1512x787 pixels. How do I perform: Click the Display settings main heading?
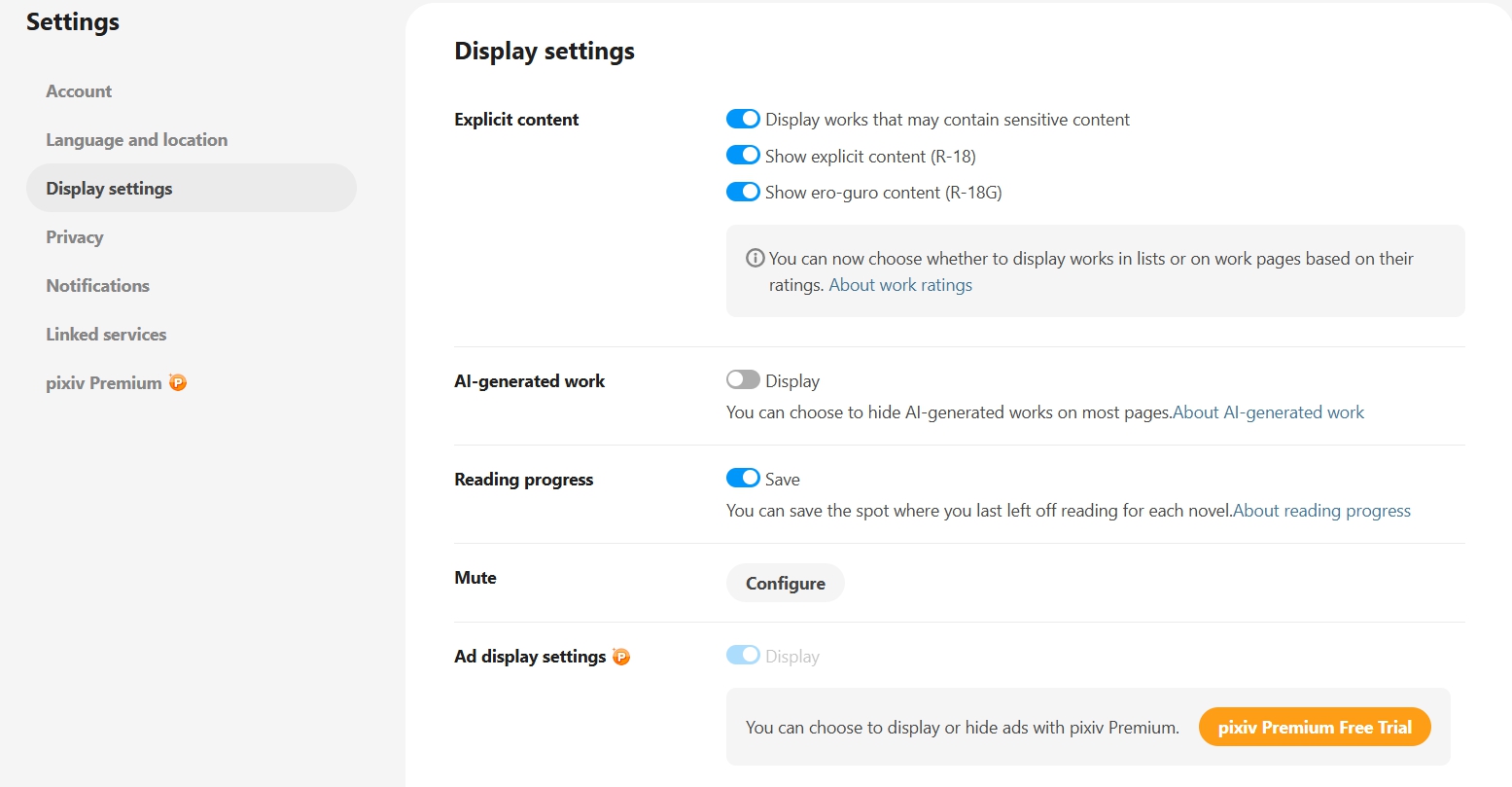click(x=545, y=51)
